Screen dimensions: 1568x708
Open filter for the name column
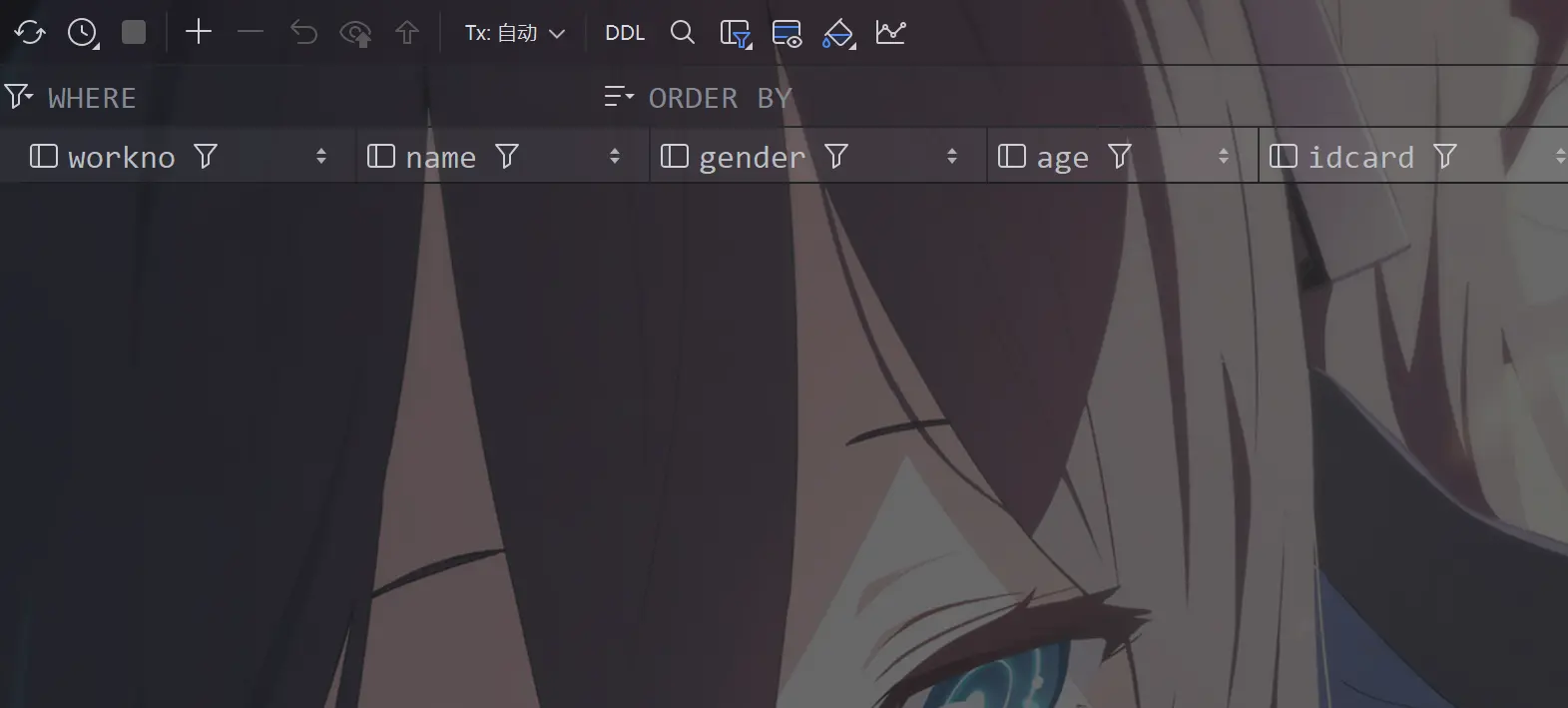point(507,156)
